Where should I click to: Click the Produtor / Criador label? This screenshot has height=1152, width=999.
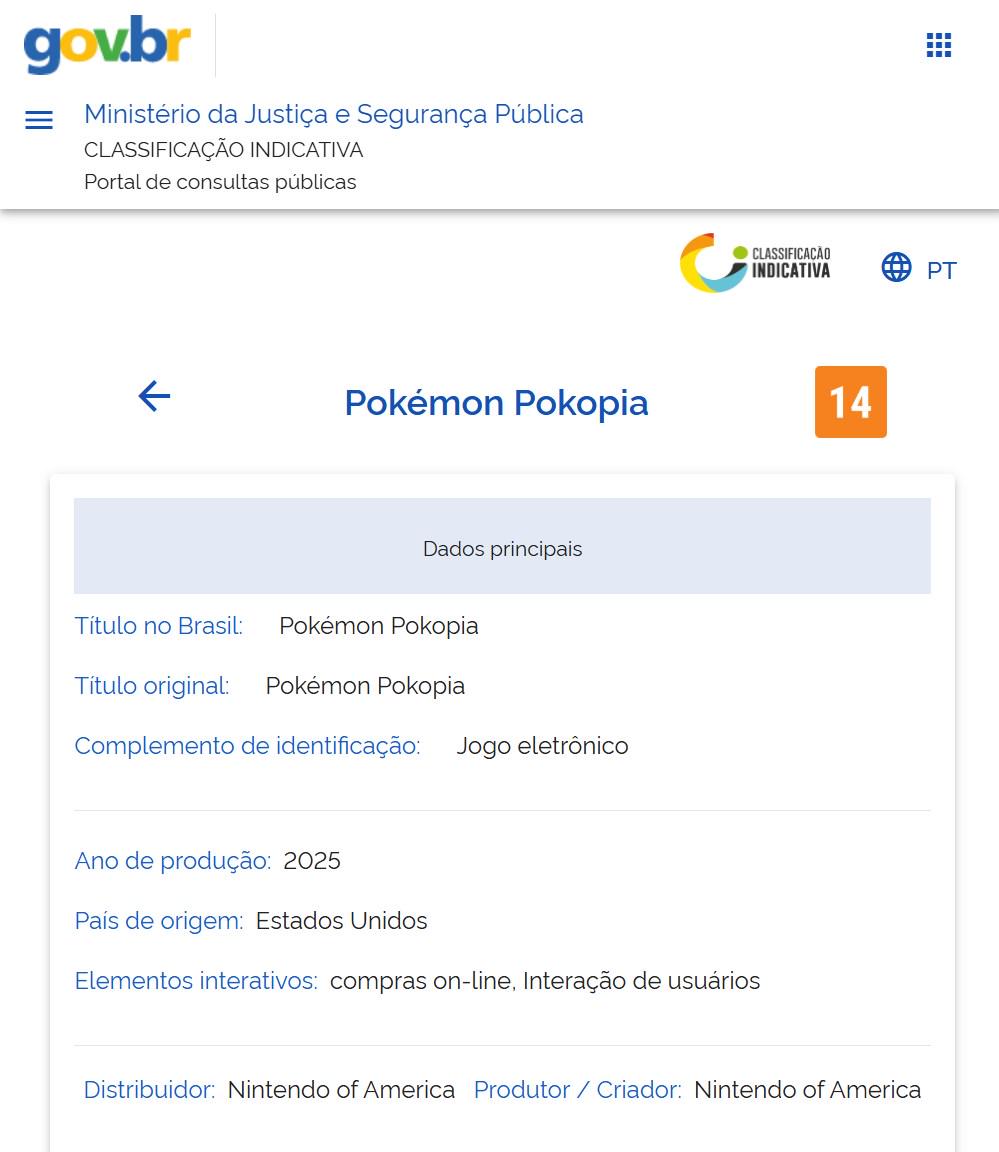pos(577,1090)
